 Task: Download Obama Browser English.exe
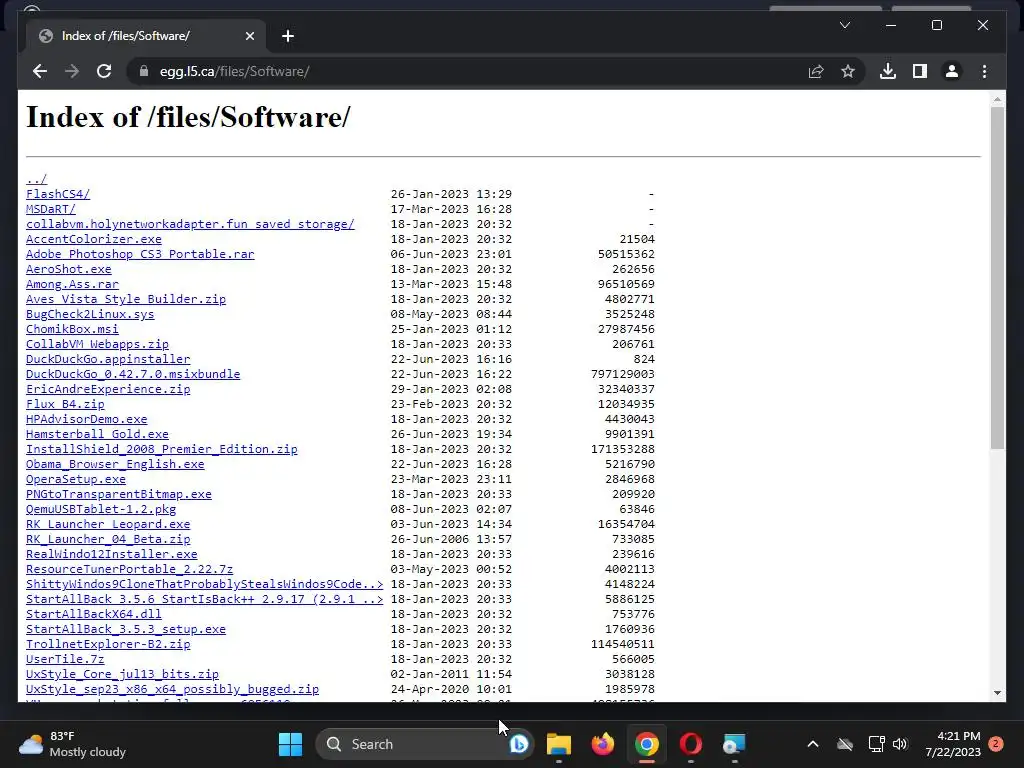[x=115, y=464]
